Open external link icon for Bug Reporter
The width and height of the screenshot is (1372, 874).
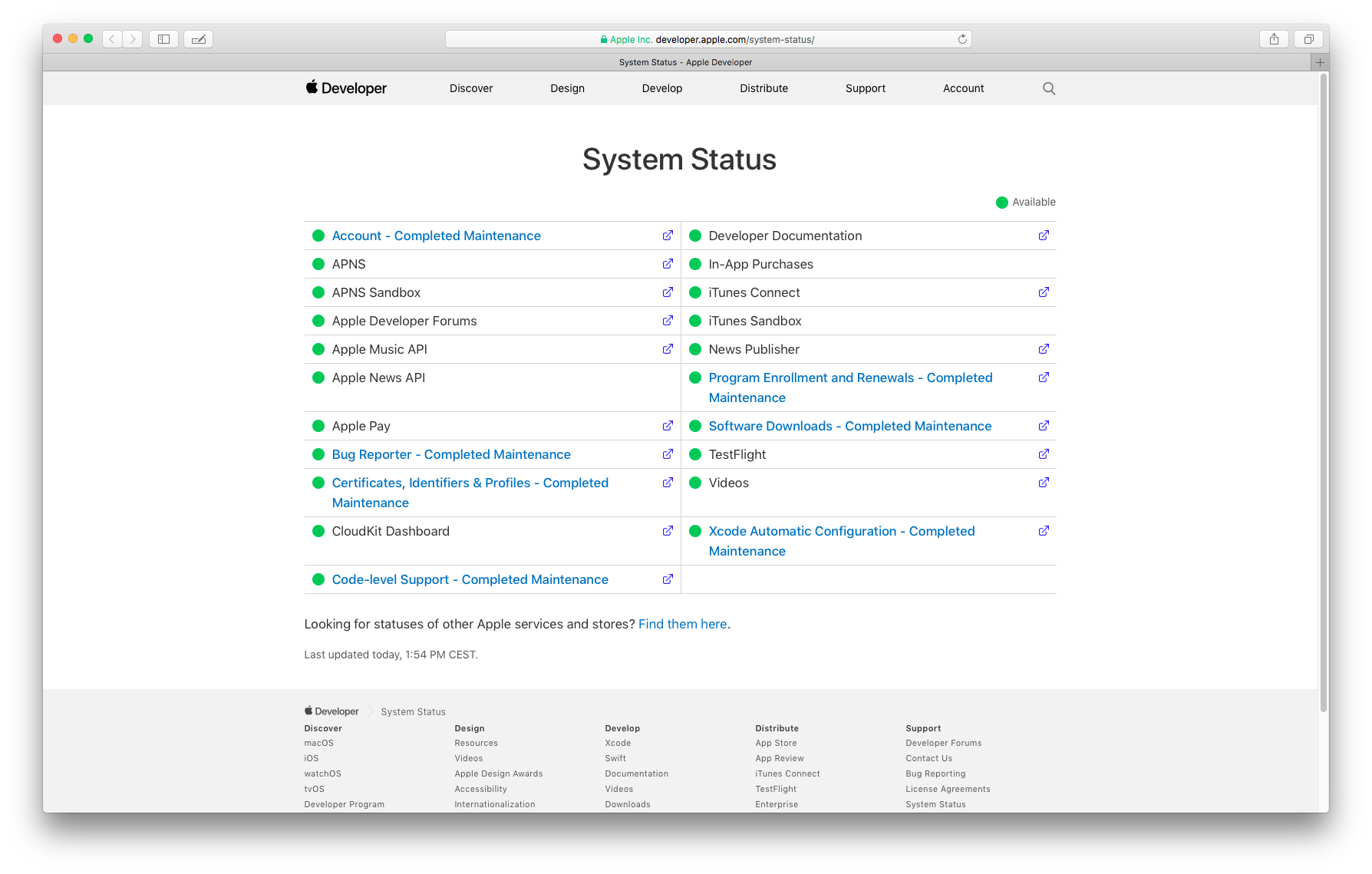click(668, 454)
